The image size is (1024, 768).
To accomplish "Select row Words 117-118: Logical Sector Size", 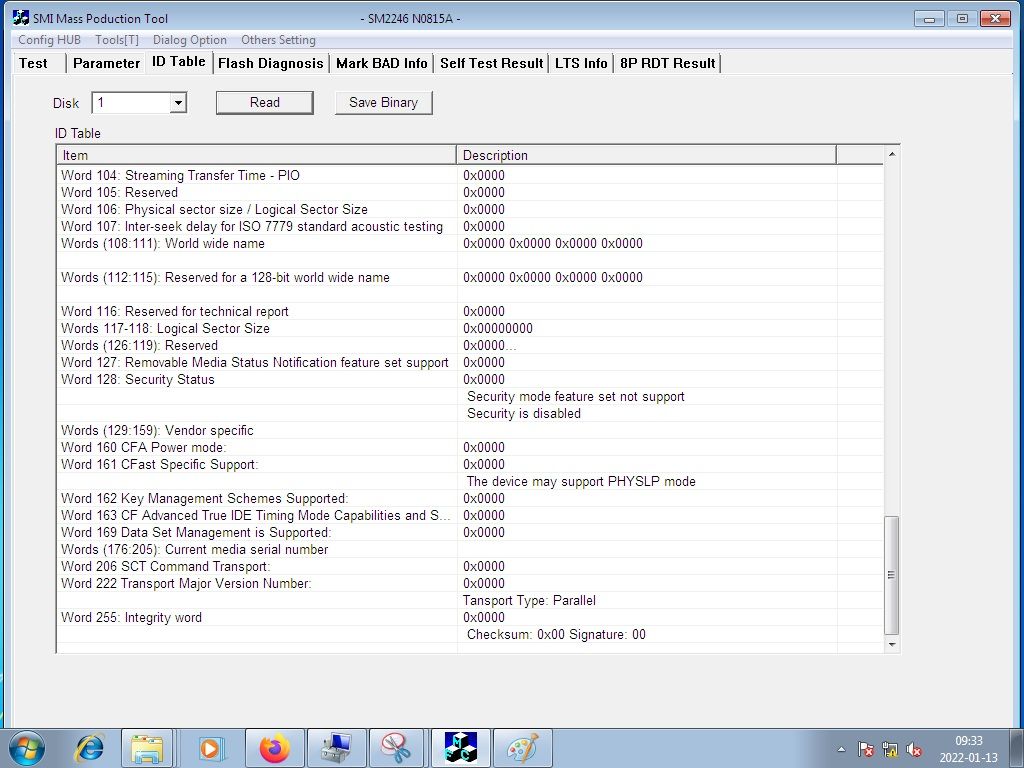I will coord(470,328).
